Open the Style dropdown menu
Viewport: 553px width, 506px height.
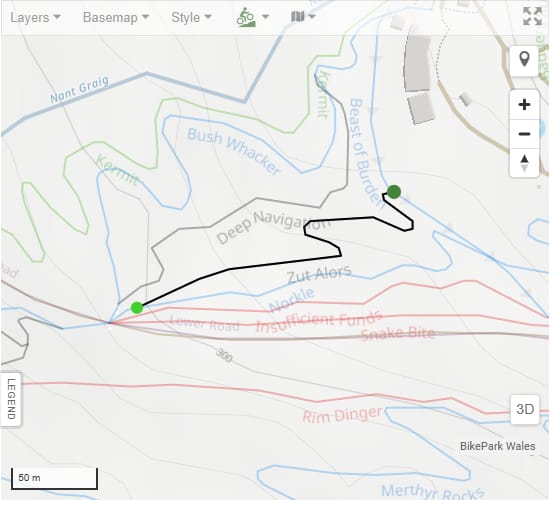(191, 17)
